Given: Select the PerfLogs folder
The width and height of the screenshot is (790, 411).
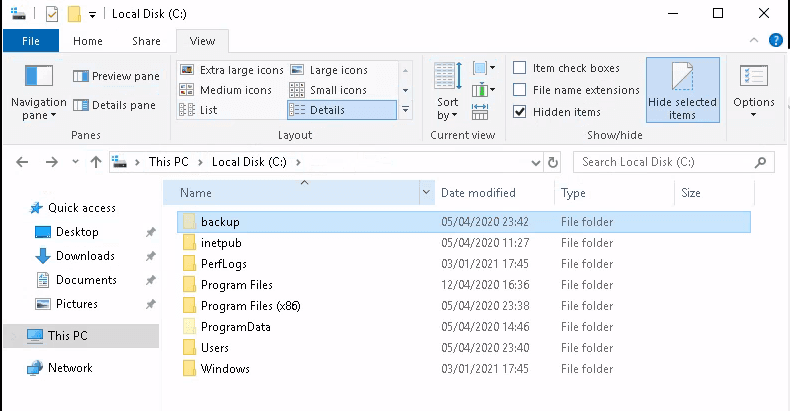Looking at the screenshot, I should click(464, 264).
